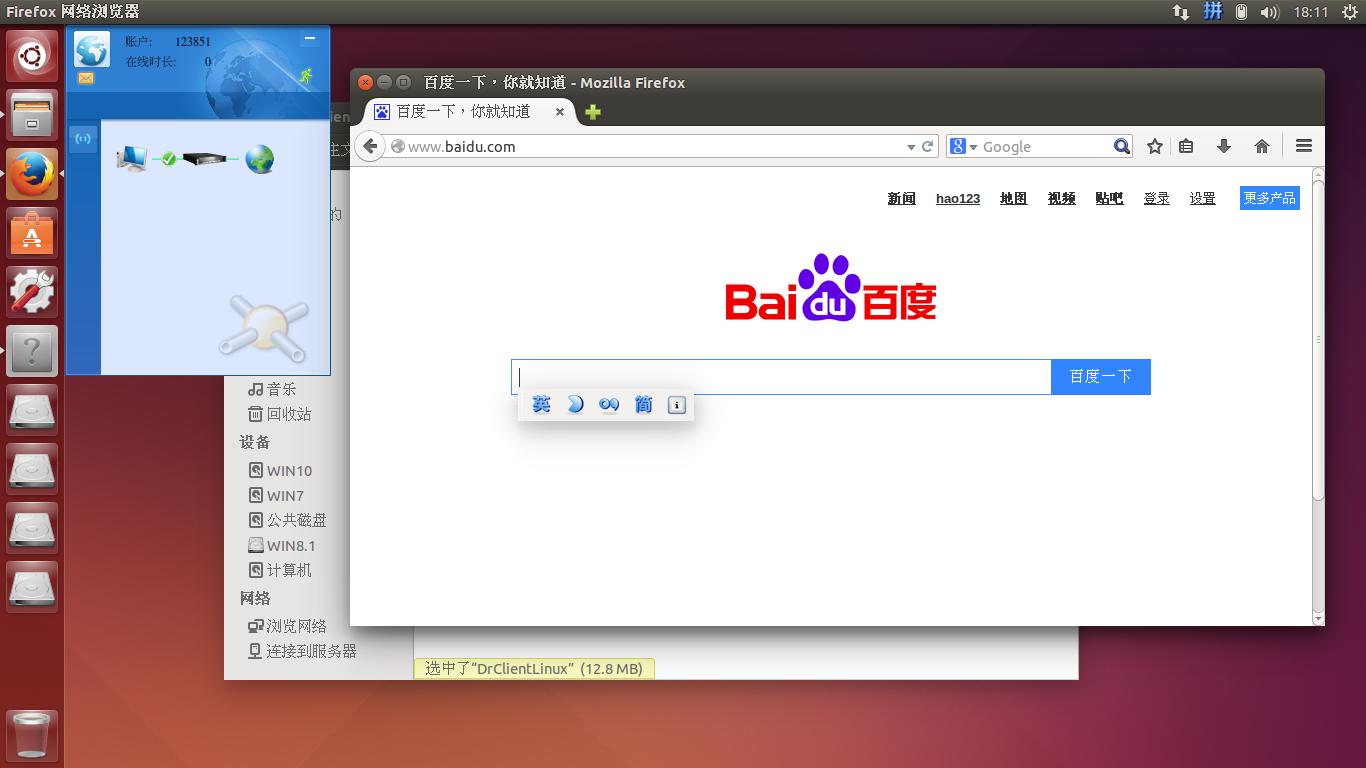Open 音乐 in the file manager sidebar
The width and height of the screenshot is (1366, 768).
273,389
